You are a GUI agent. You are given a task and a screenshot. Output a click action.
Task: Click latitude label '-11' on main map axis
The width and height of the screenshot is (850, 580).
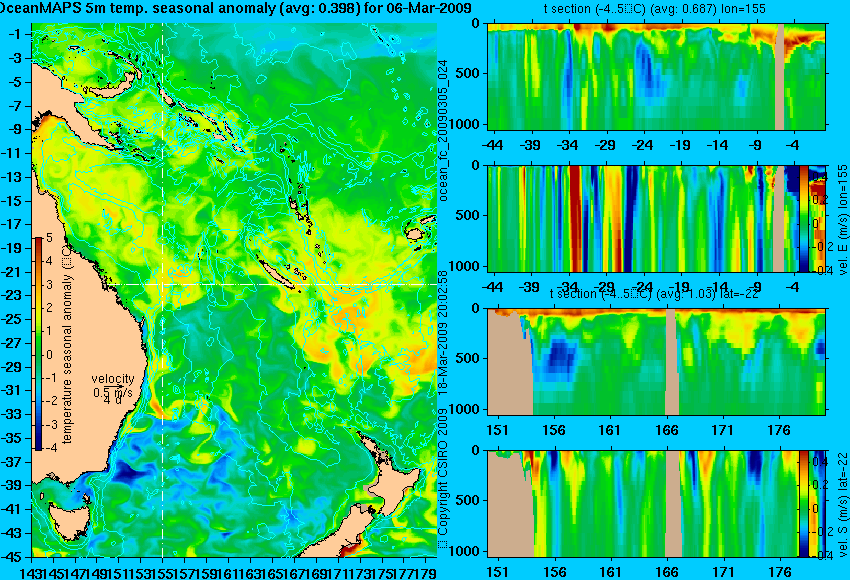[x=12, y=153]
